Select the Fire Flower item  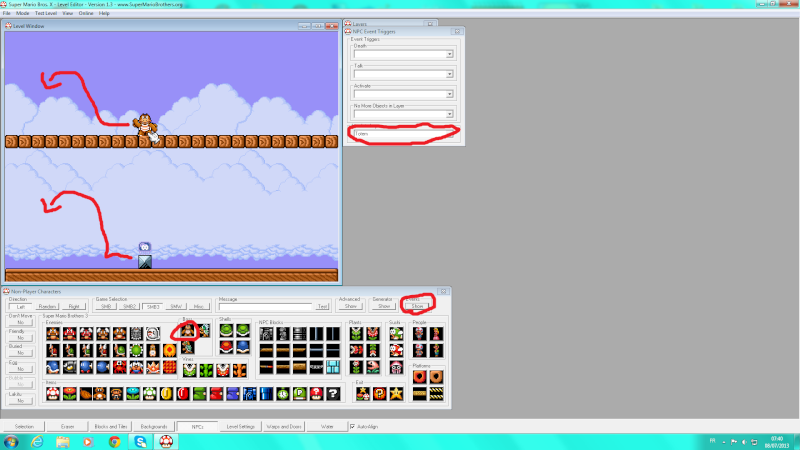(69, 393)
